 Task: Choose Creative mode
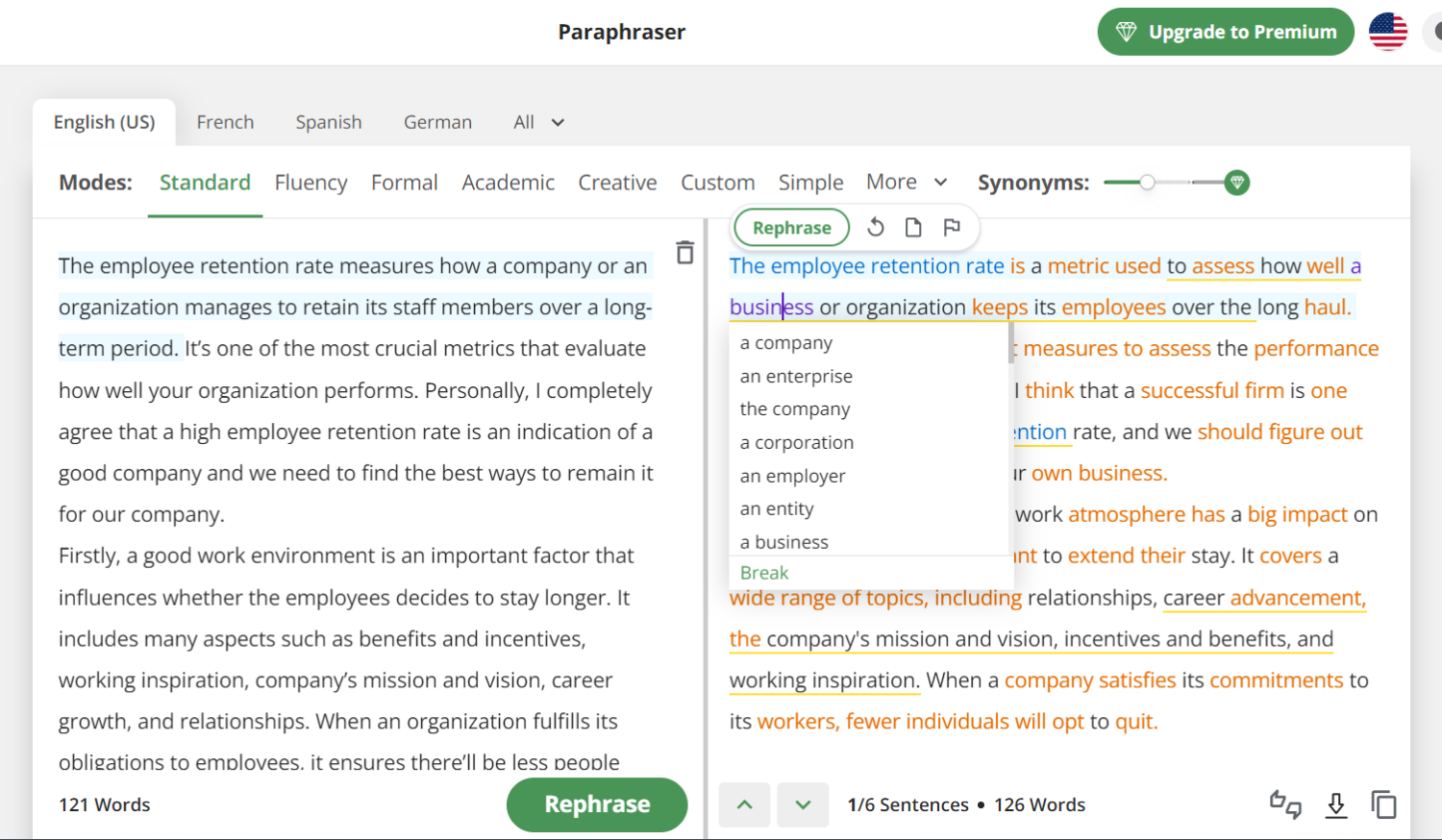(x=617, y=183)
